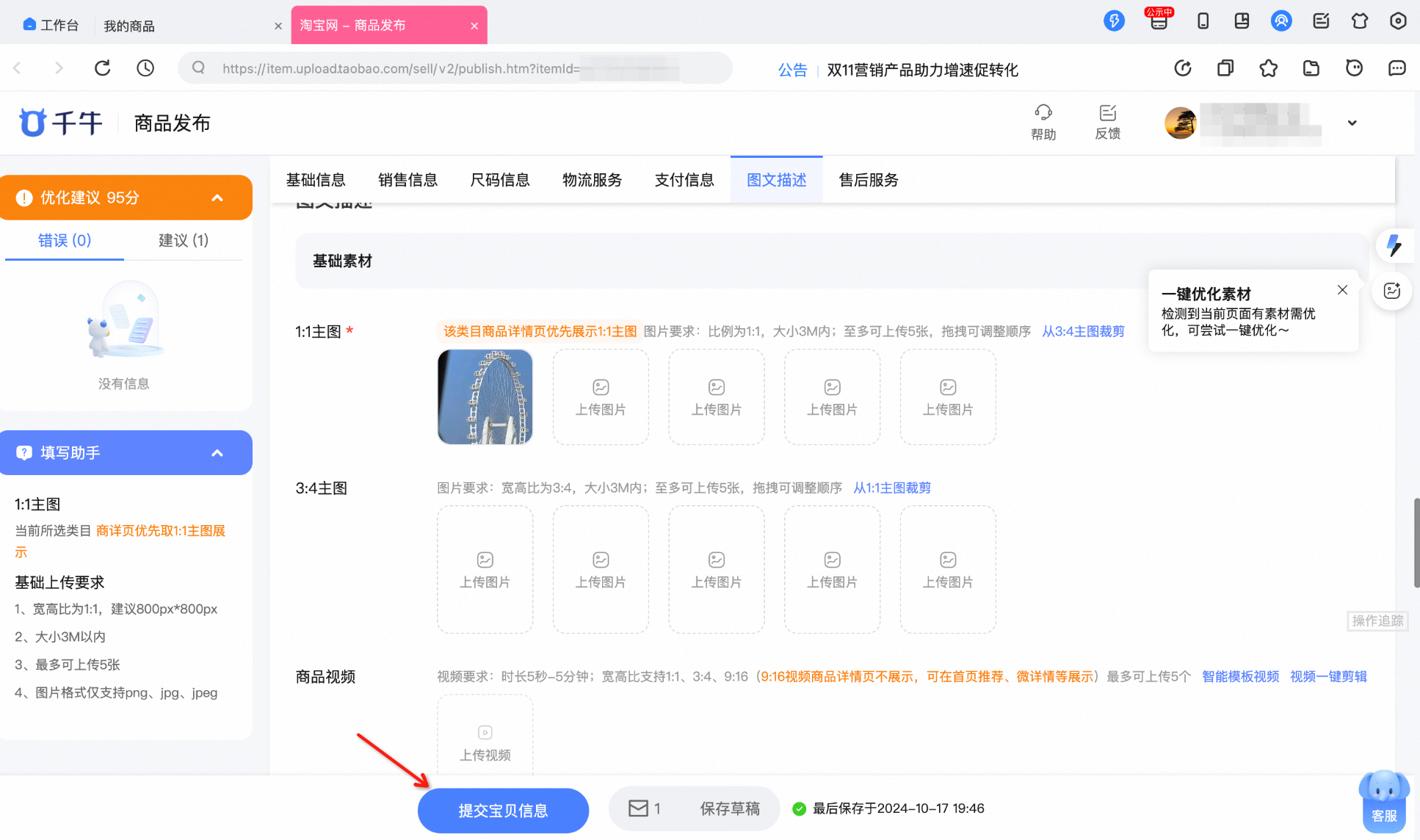Open the mobile phone icon in top bar
The height and width of the screenshot is (840, 1420).
[1203, 21]
